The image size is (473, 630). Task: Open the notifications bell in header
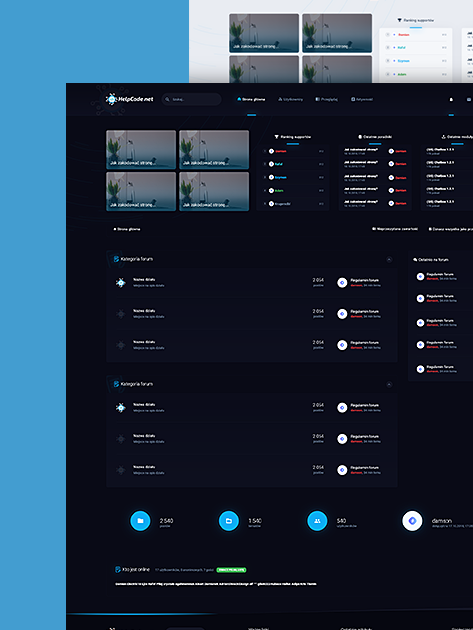pyautogui.click(x=451, y=99)
